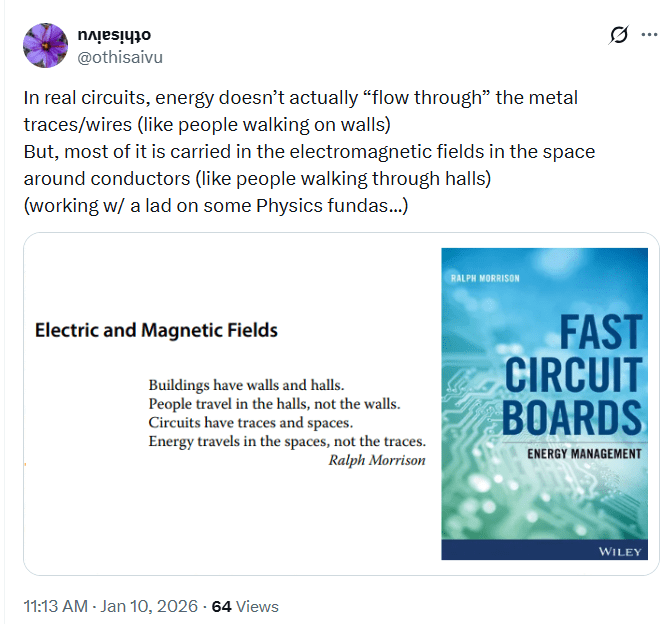Click the italic Ralph Morrison attribution
662x624 pixels.
point(376,461)
